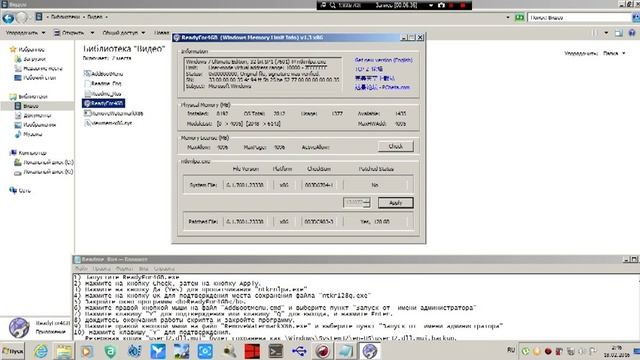Open the command prompt taskbar icon
Screen dimensions: 640x360
(276, 351)
